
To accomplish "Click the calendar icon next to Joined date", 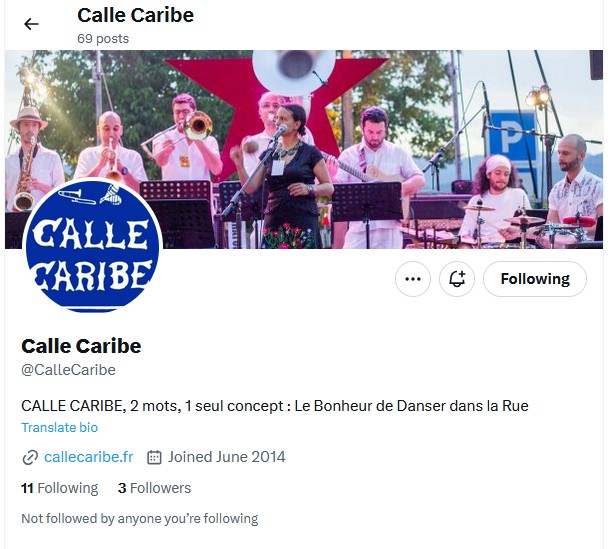I will (x=154, y=457).
